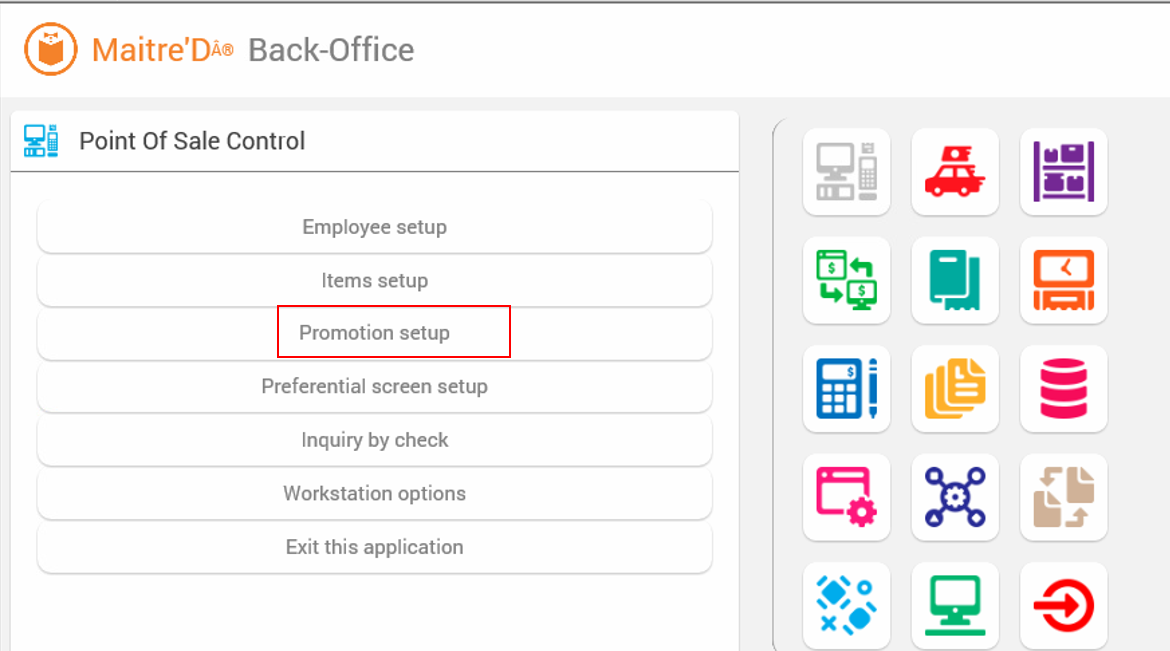Click the tan file exchange icon
Viewport: 1170px width, 651px height.
(1063, 497)
